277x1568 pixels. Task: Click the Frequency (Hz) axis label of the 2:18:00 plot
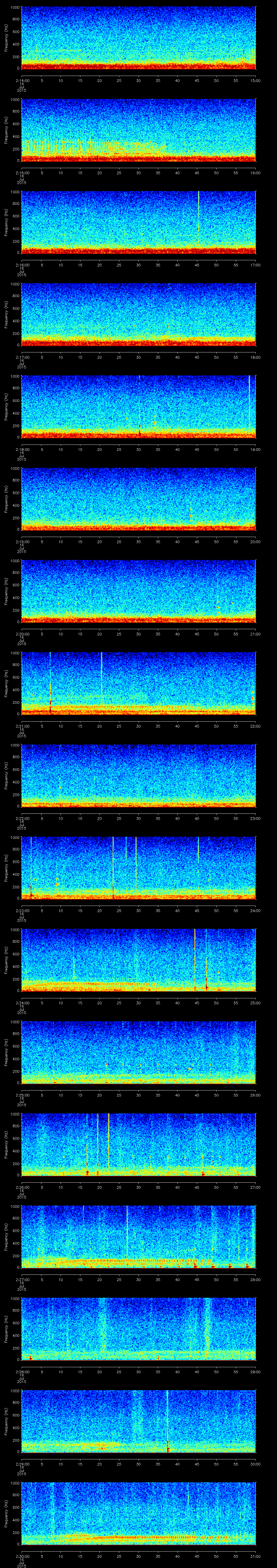click(x=6, y=407)
